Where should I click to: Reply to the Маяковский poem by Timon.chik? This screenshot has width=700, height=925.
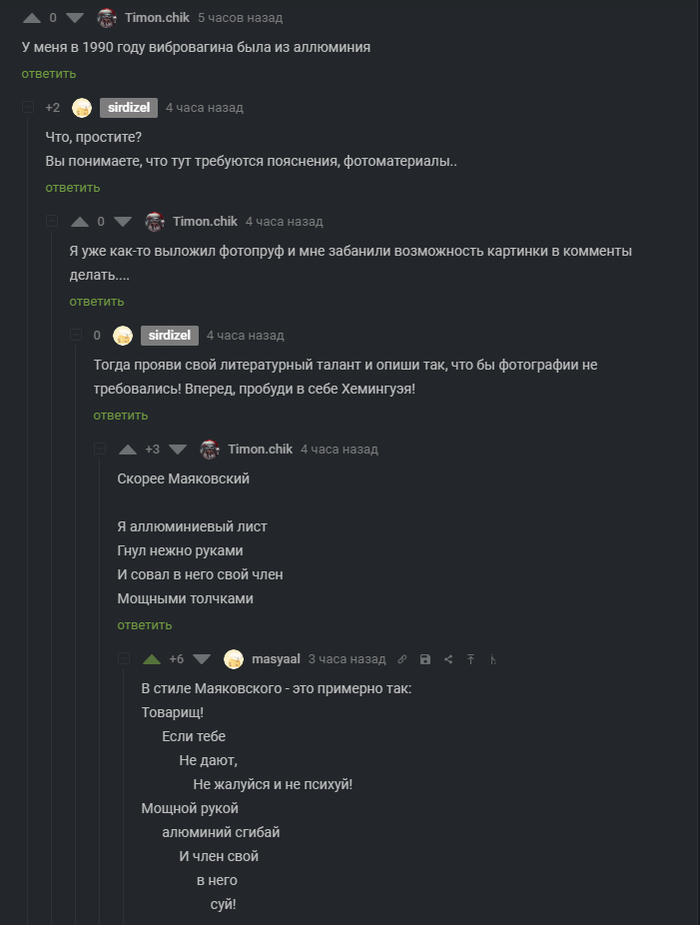point(144,625)
